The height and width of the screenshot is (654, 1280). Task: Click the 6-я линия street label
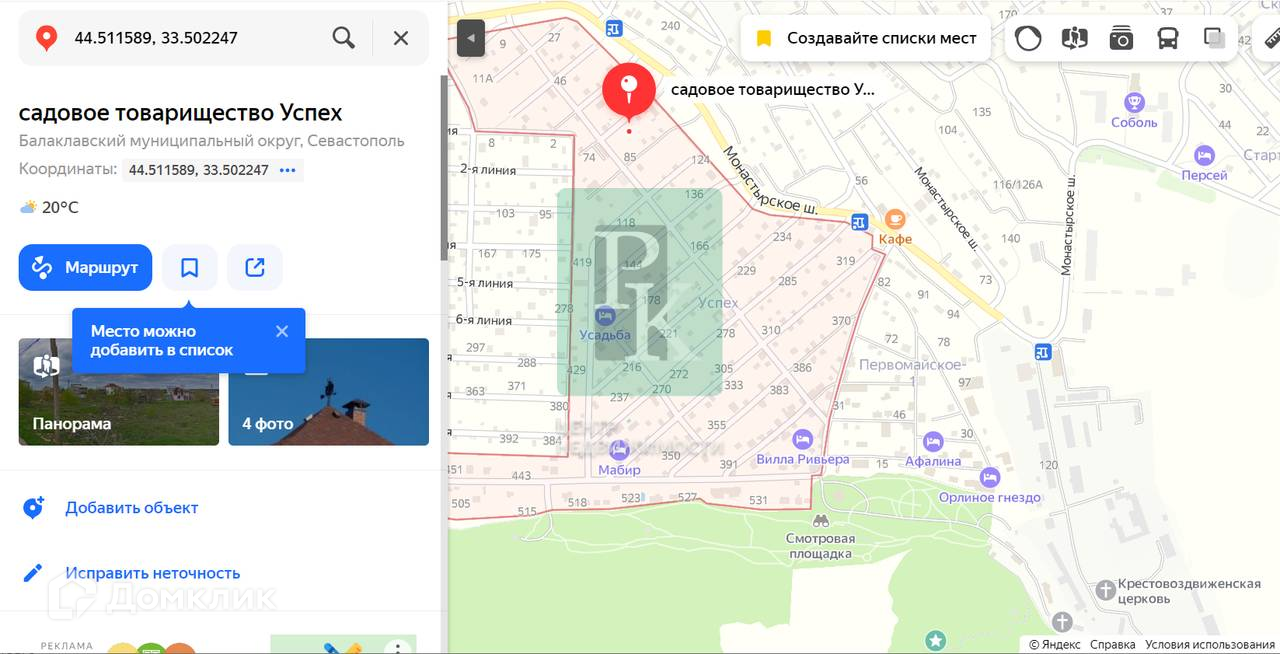pyautogui.click(x=484, y=320)
